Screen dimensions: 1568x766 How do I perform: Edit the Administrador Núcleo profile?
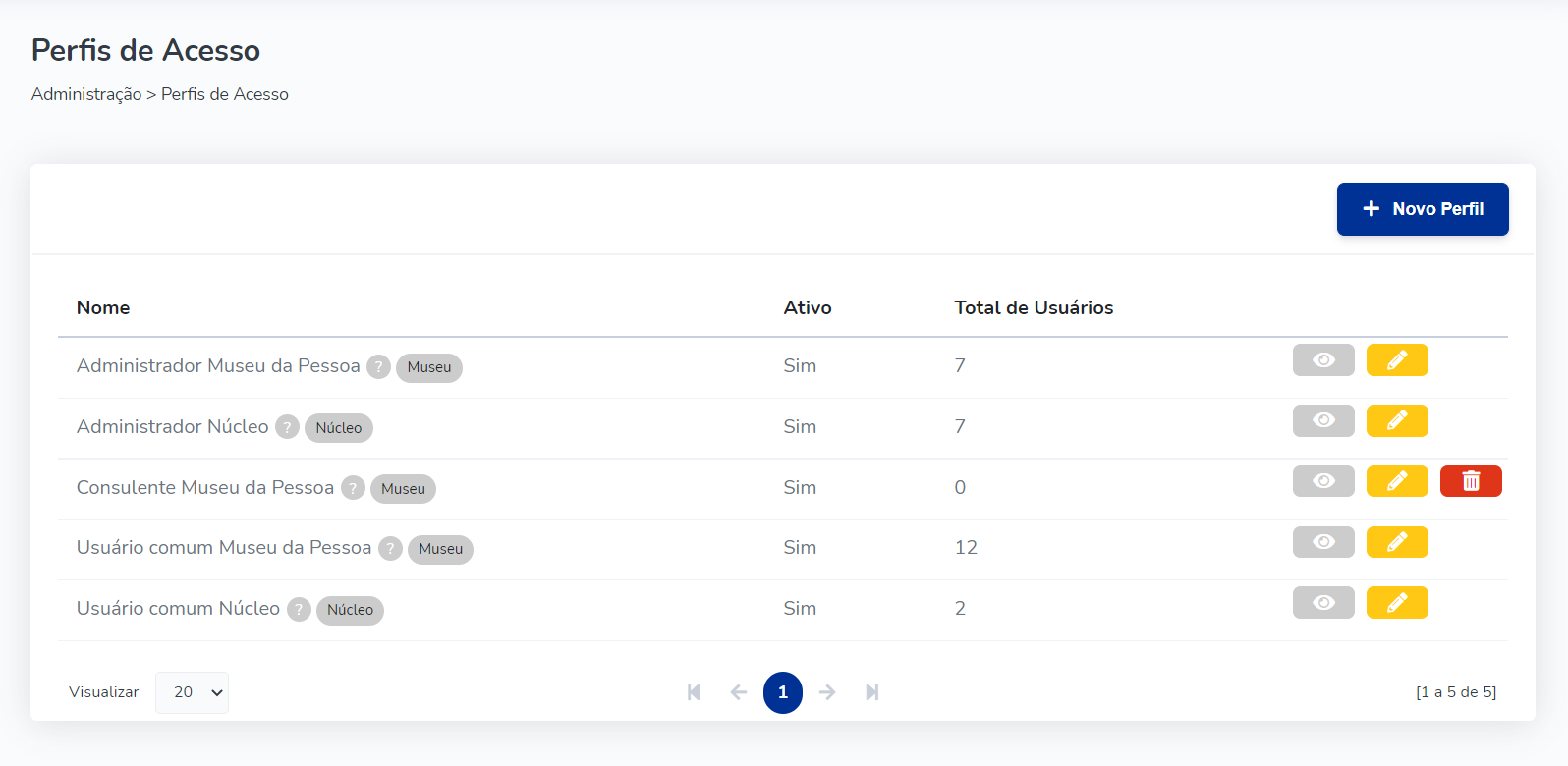click(1396, 421)
